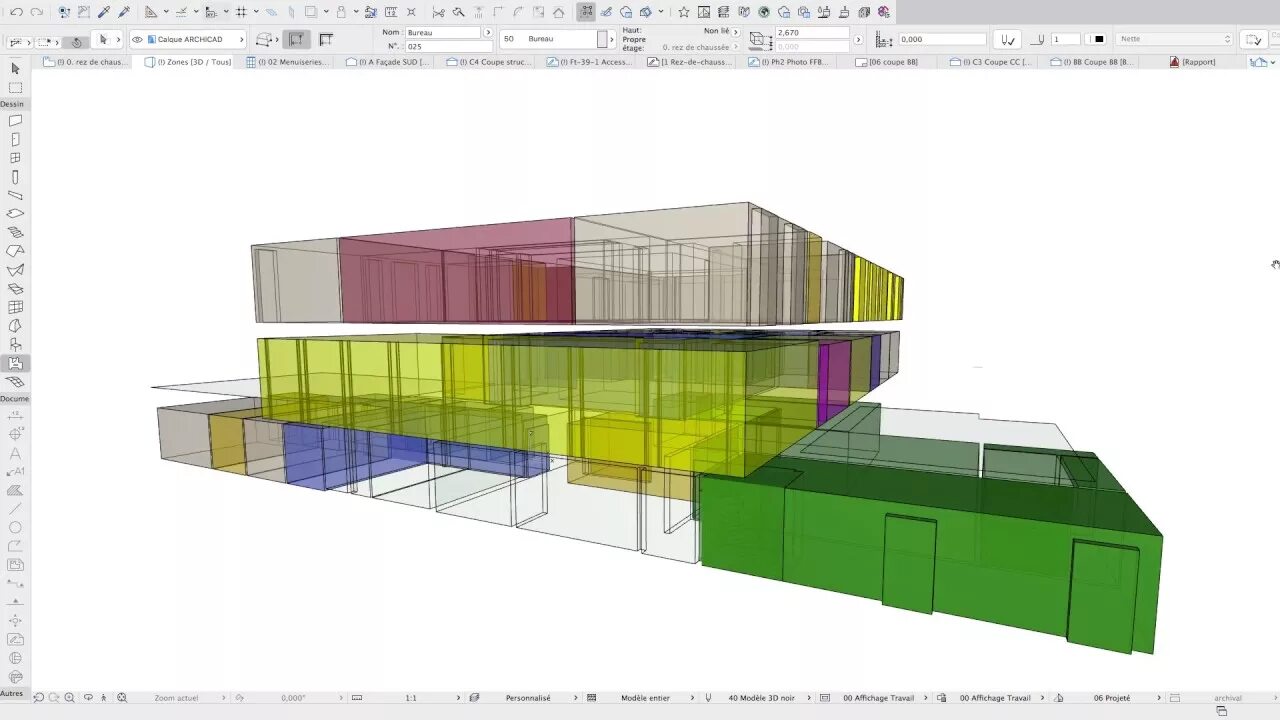The image size is (1280, 720).
Task: Select the second zone construction method button
Action: (325, 39)
